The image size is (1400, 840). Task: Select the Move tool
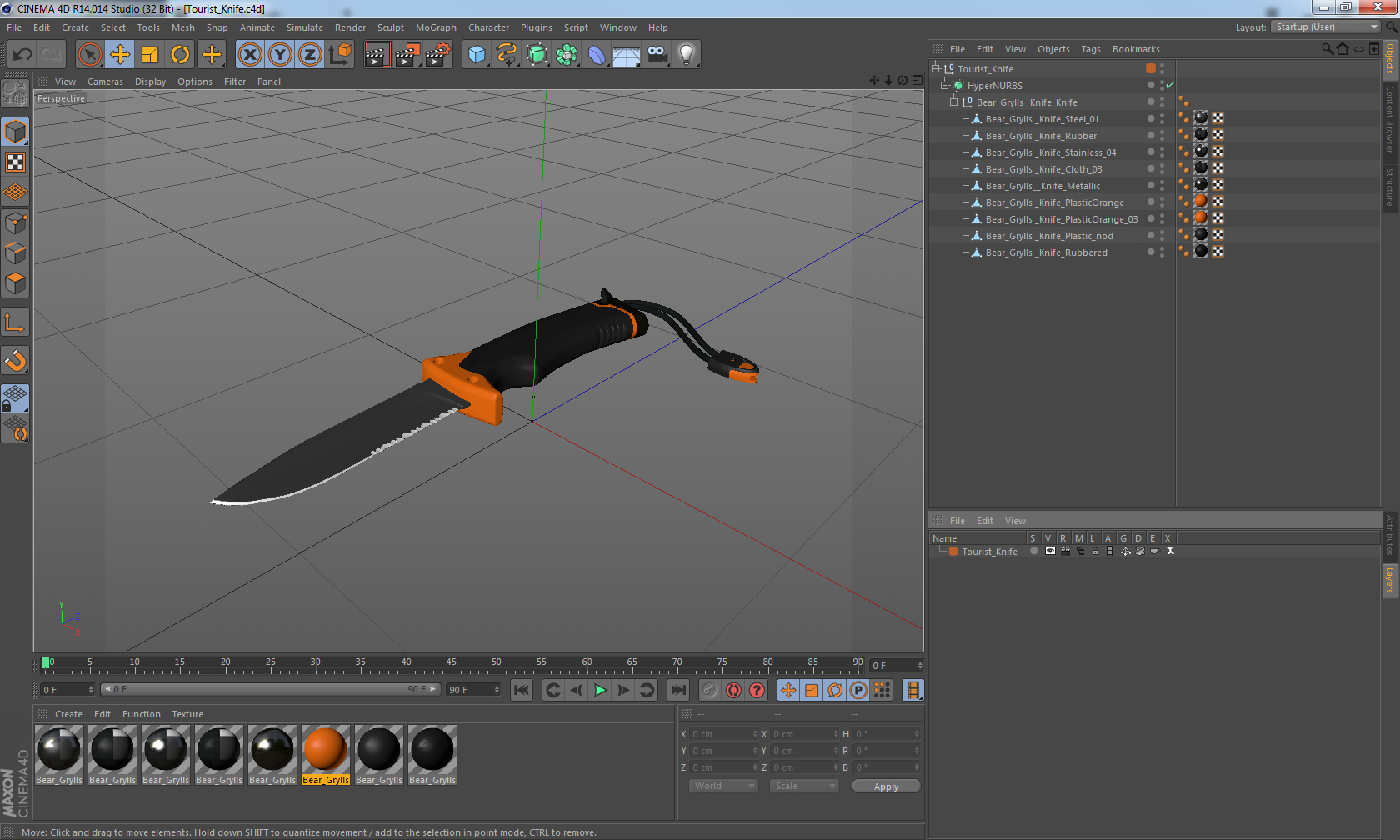pyautogui.click(x=120, y=55)
